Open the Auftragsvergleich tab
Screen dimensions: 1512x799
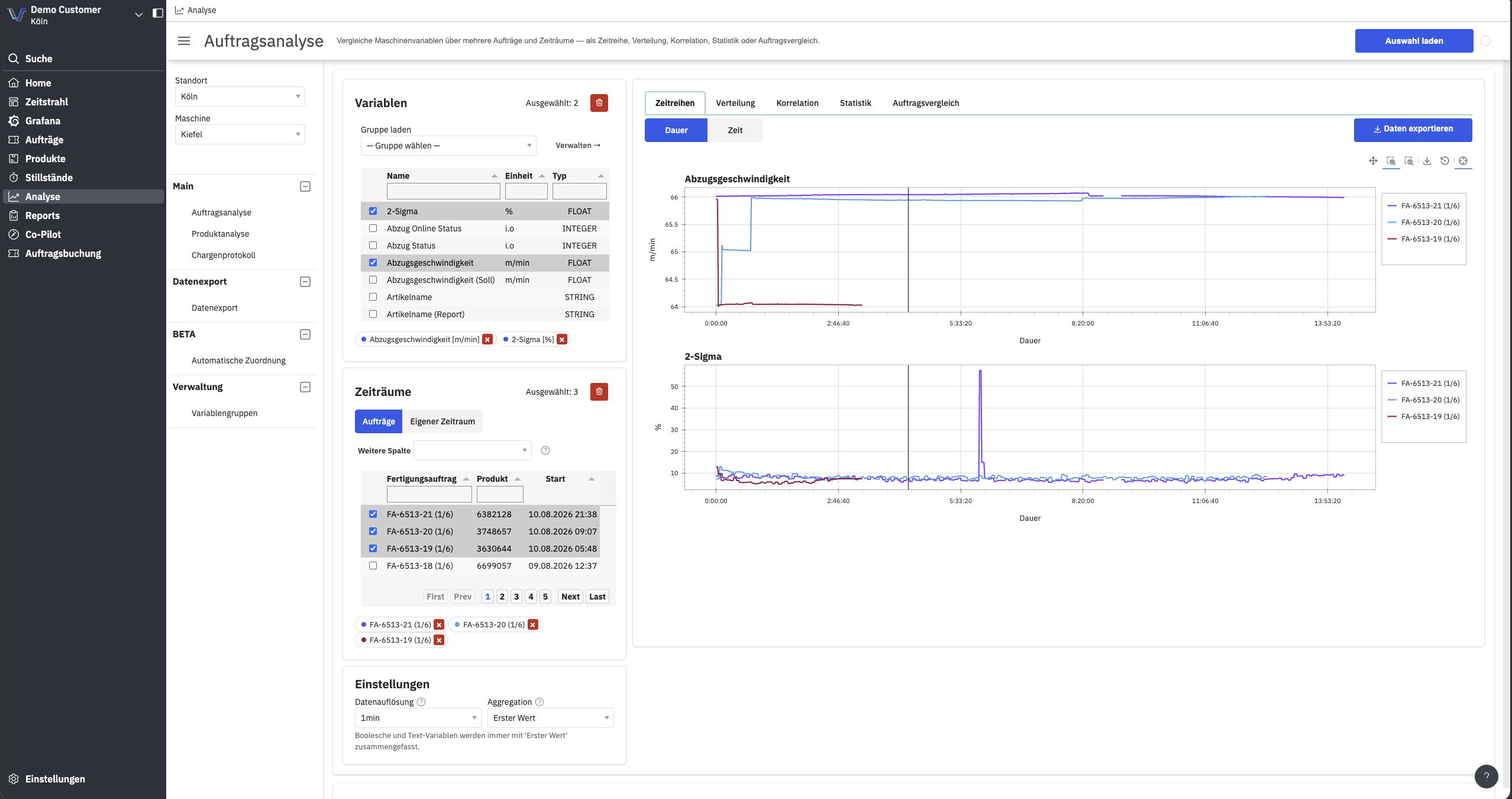926,103
